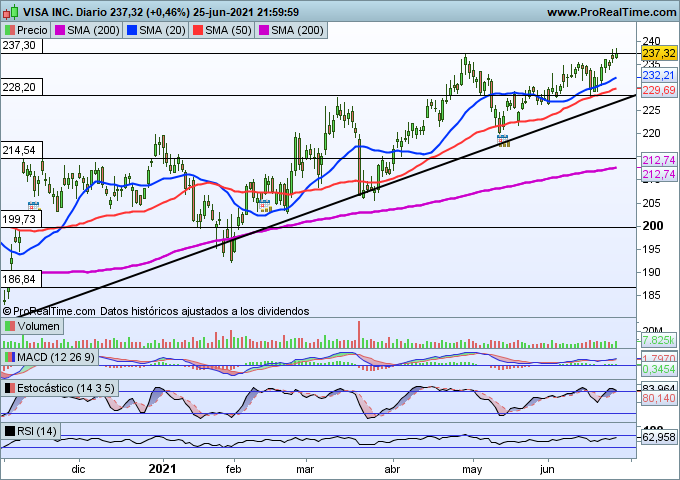Viewport: 680px width, 480px height.
Task: Click the bold 2021 year axis label
Action: pos(162,469)
